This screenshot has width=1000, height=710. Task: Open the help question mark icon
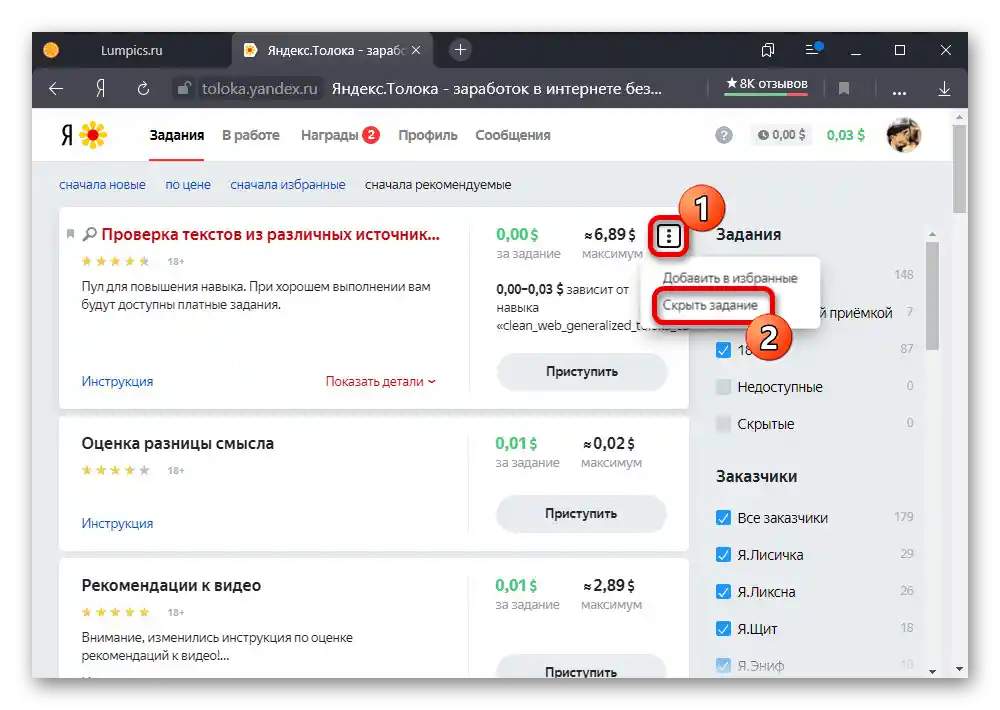point(723,135)
